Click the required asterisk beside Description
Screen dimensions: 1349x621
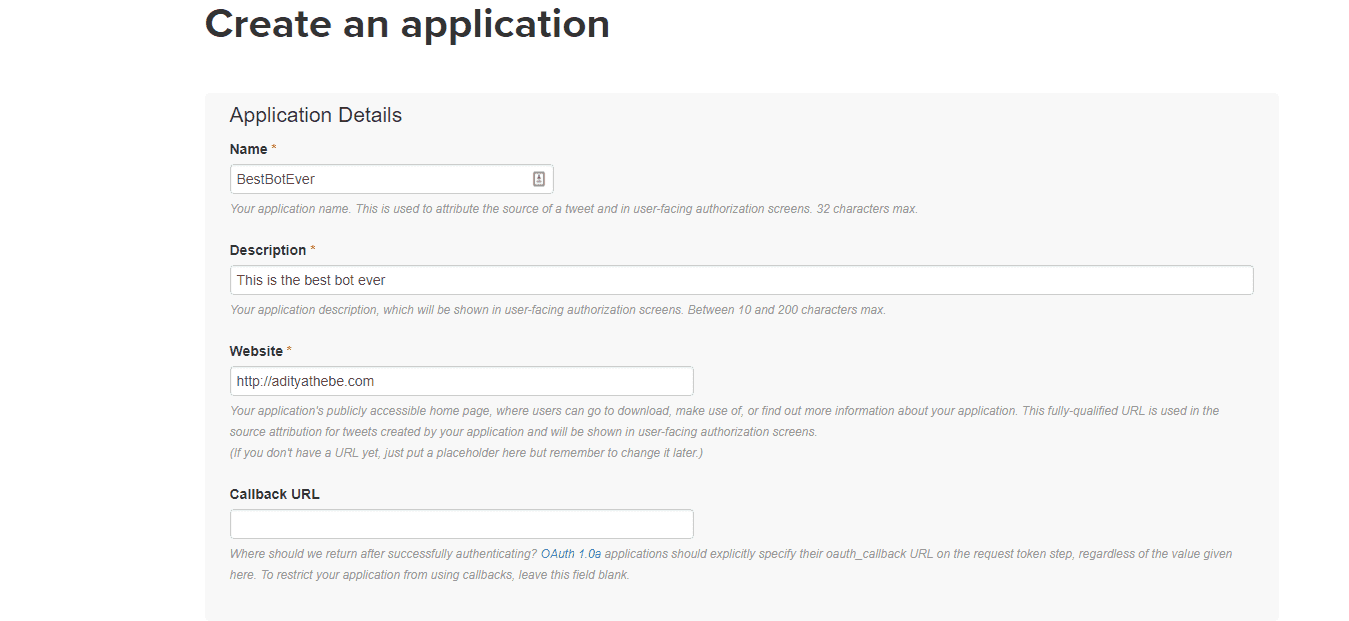click(x=312, y=250)
